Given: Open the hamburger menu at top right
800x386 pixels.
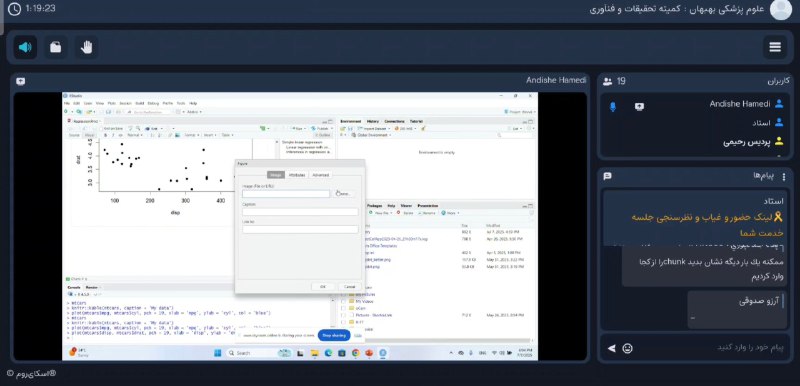Looking at the screenshot, I should pos(775,47).
